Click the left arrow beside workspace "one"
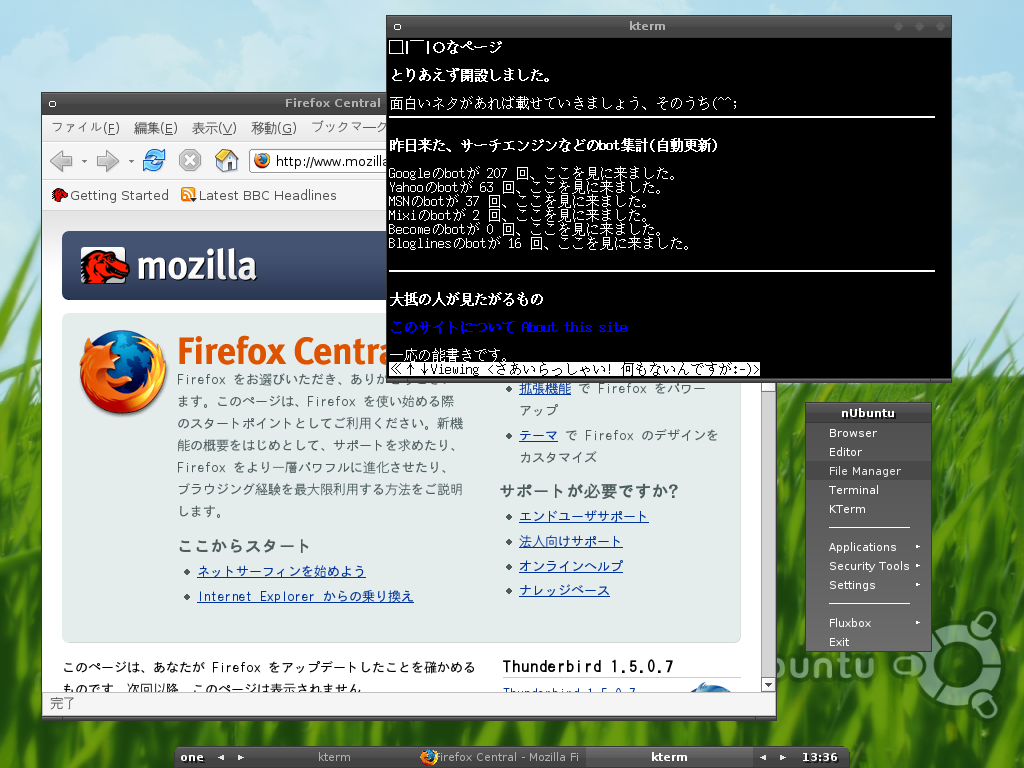This screenshot has height=768, width=1024. pyautogui.click(x=221, y=758)
